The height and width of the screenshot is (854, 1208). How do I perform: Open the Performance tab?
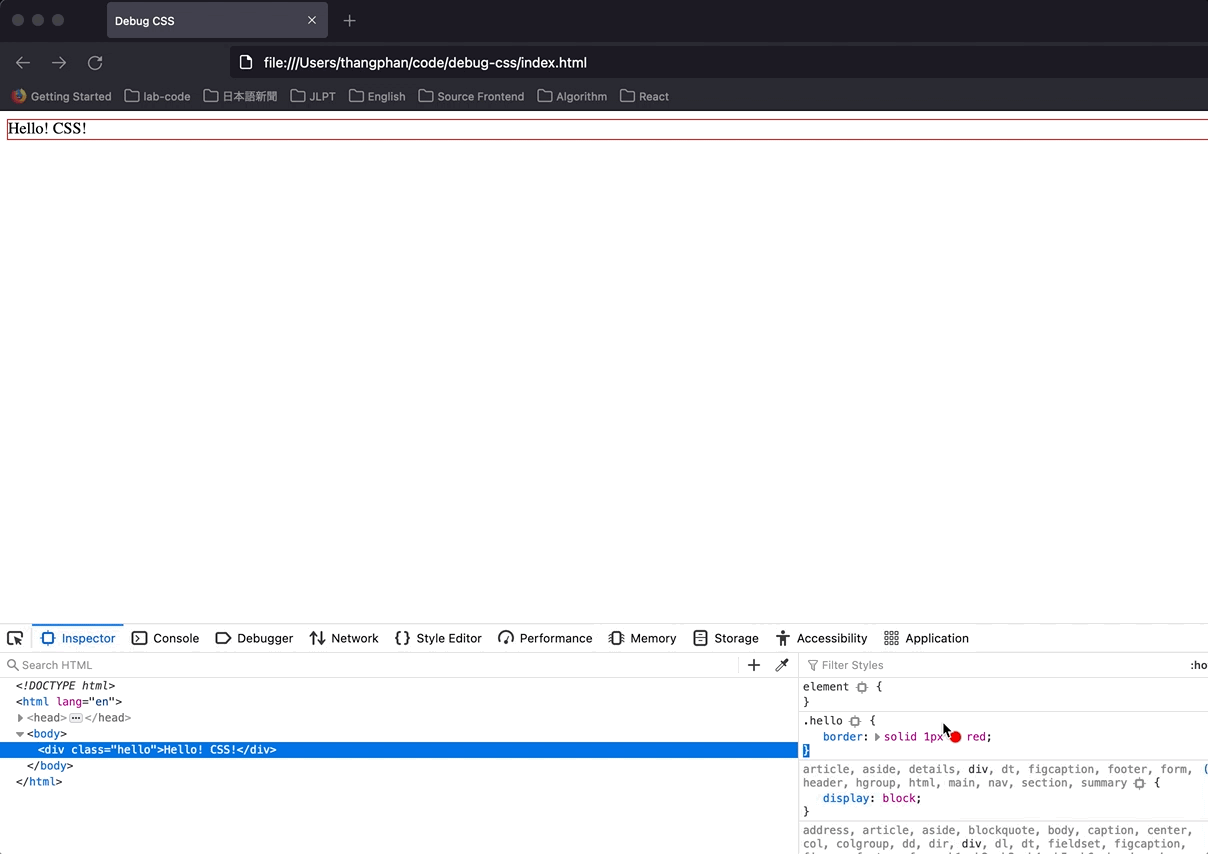click(545, 638)
